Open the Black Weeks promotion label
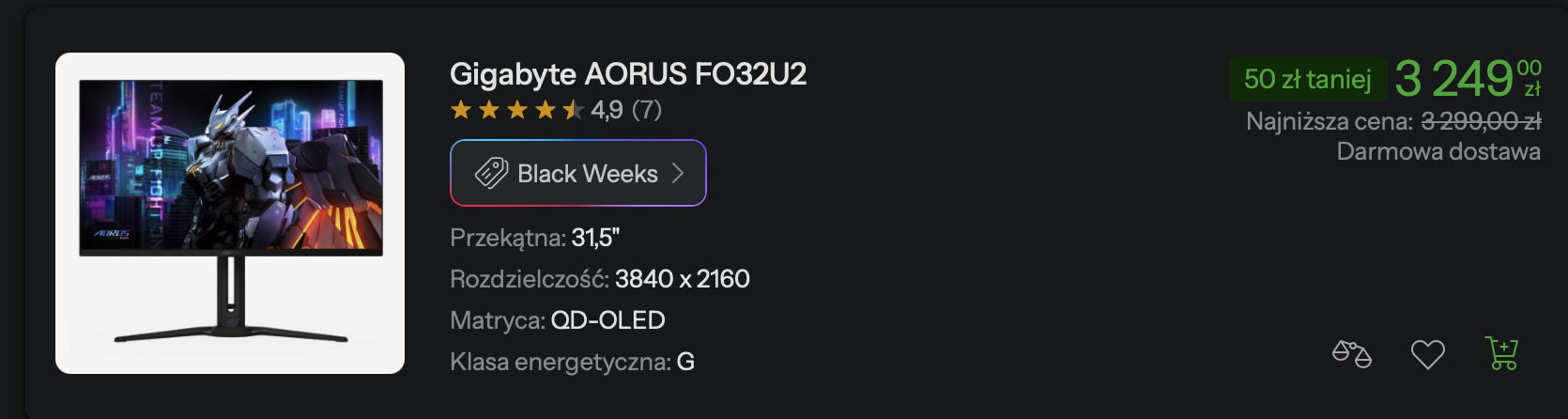The image size is (1568, 419). [587, 174]
